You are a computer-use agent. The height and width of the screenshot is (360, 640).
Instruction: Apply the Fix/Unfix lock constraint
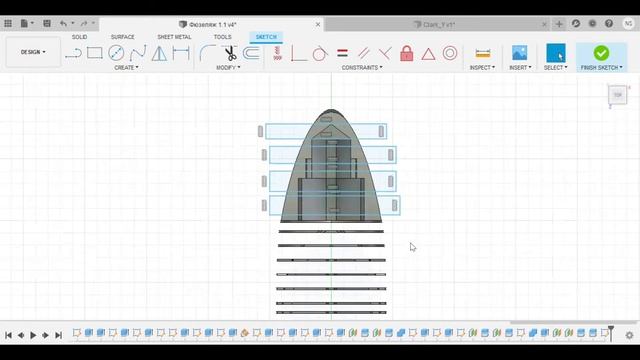pos(407,53)
